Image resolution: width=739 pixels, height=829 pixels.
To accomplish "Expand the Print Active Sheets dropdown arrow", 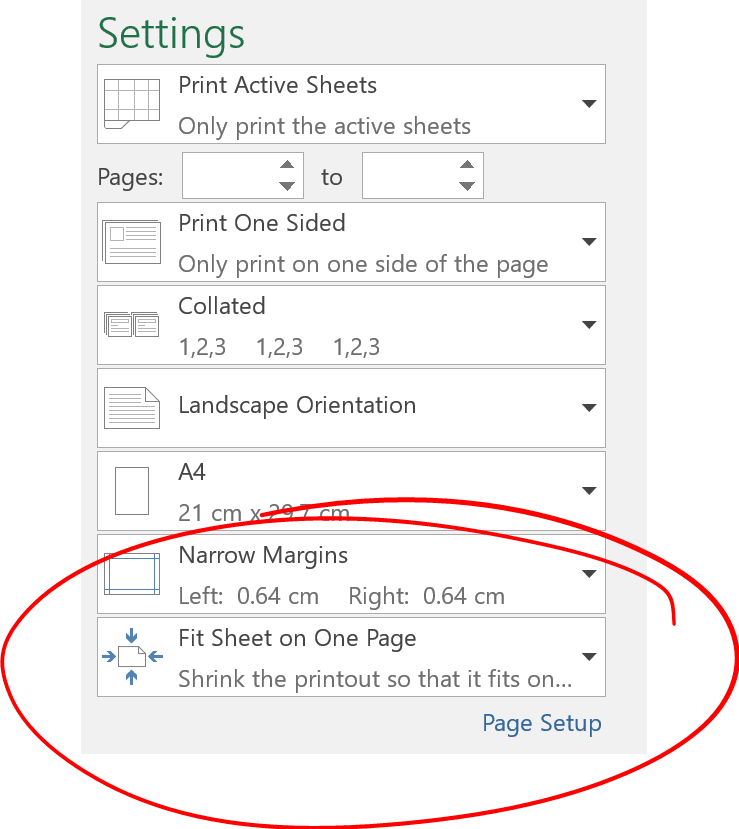I will [589, 104].
